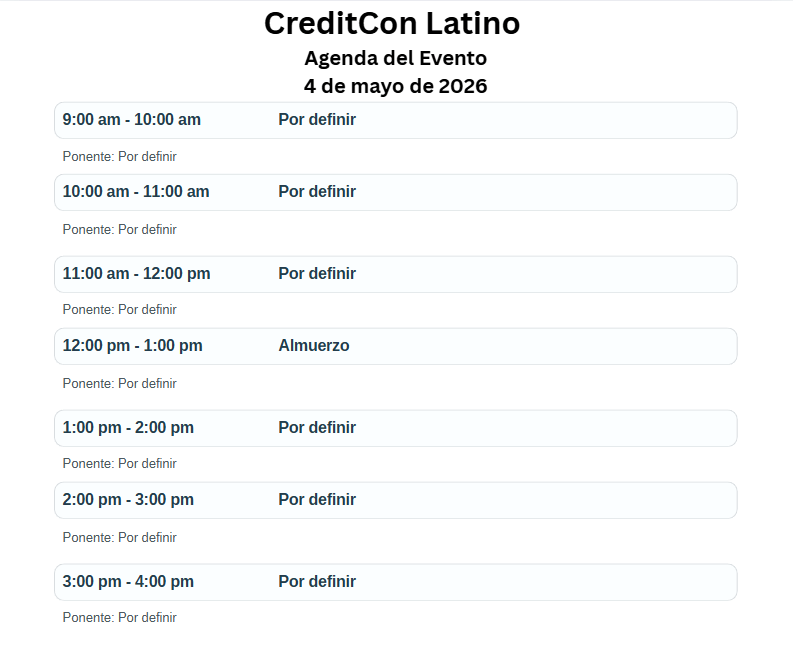793x645 pixels.
Task: Click "Por definir" title in the 9:00 am session
Action: point(317,120)
